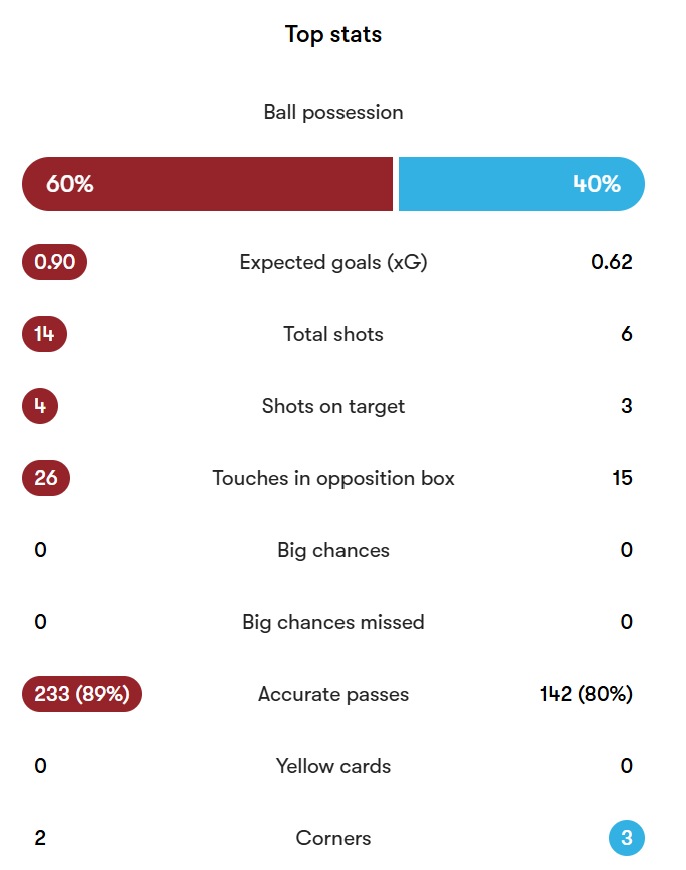Image resolution: width=686 pixels, height=870 pixels.
Task: Click the Total shots label
Action: pyautogui.click(x=334, y=334)
